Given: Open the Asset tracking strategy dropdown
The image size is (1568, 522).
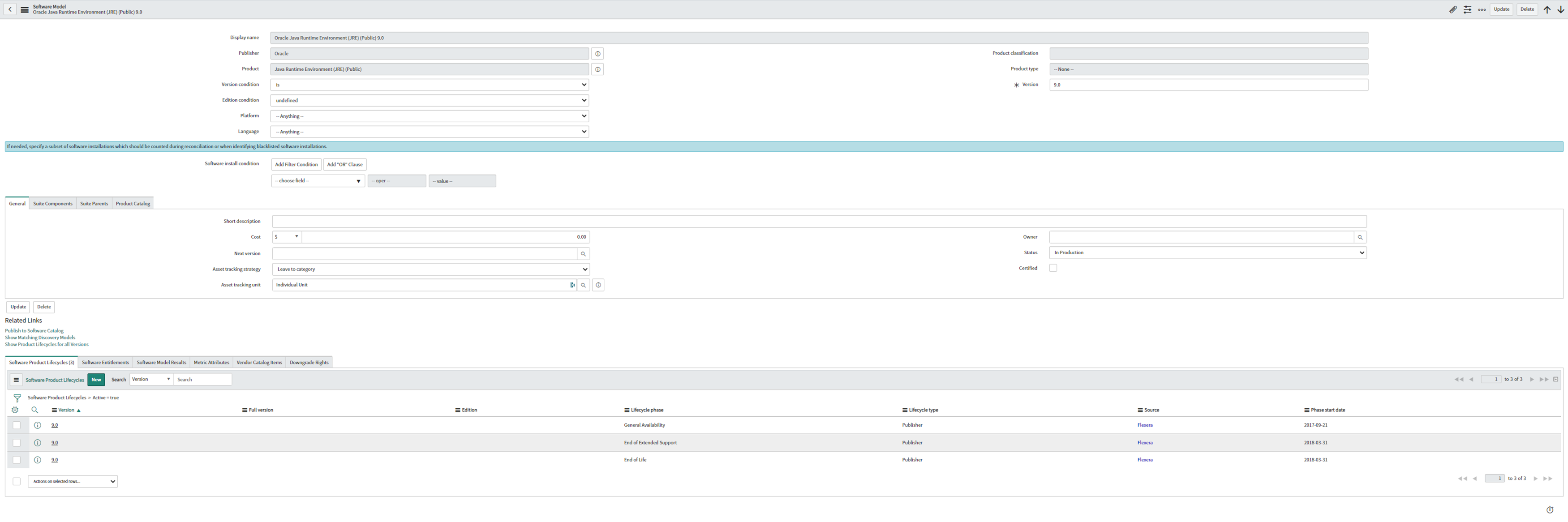Looking at the screenshot, I should point(431,269).
